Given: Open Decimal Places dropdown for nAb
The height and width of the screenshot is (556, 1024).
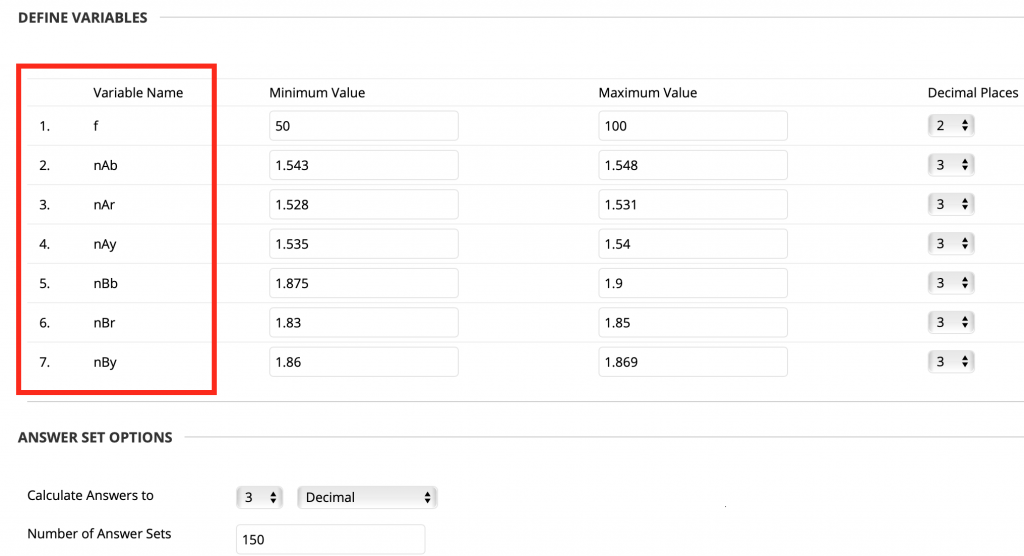Looking at the screenshot, I should pyautogui.click(x=951, y=165).
